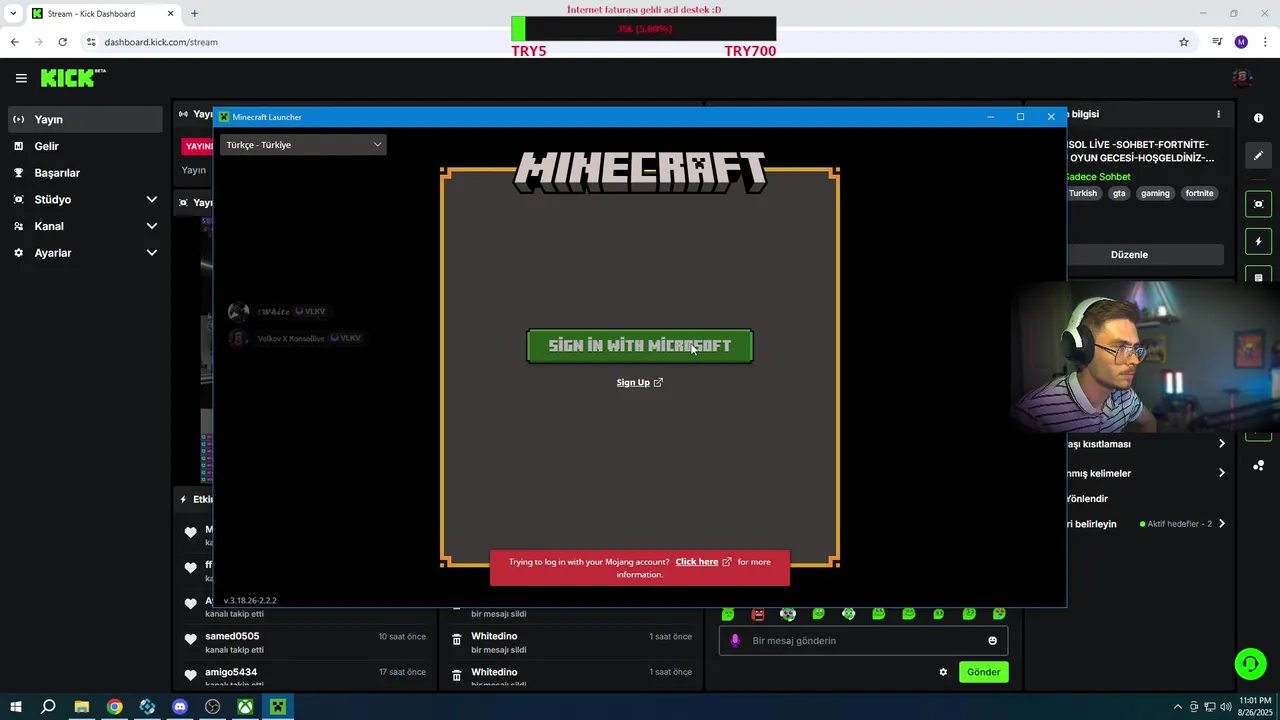Close Stream - Kick Dashboard tab

click(170, 14)
